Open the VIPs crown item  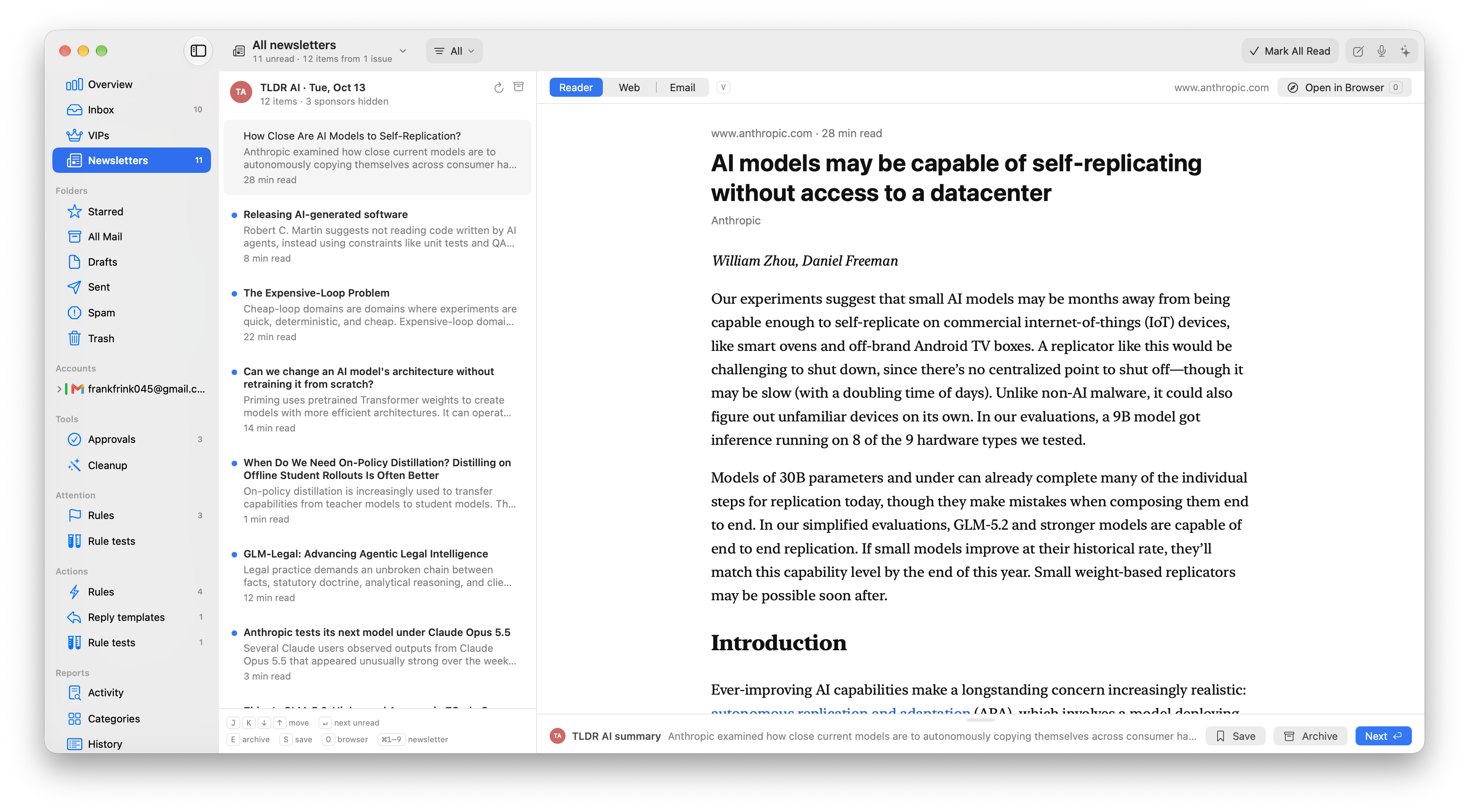[x=132, y=135]
